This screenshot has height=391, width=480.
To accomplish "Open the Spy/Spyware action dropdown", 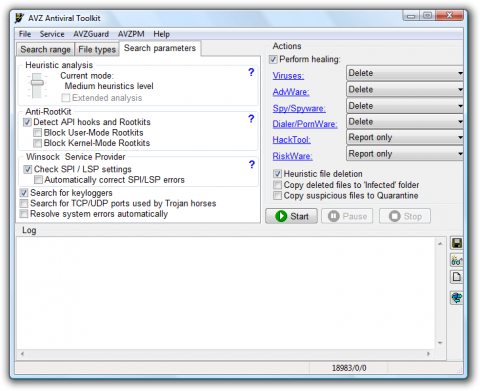I will tap(405, 106).
